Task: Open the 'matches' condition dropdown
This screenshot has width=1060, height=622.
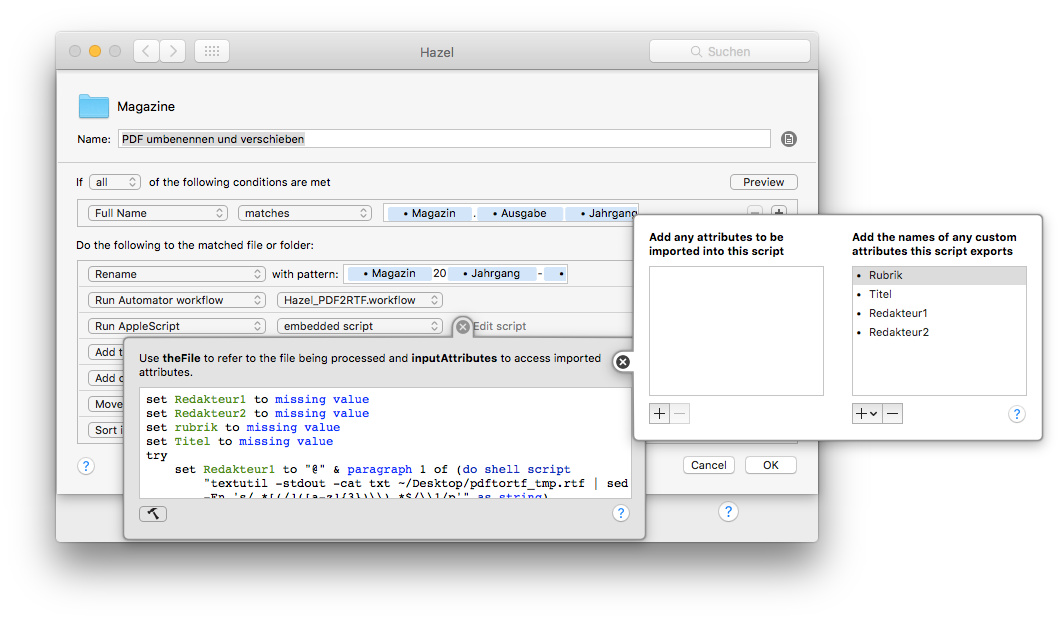Action: pos(305,213)
